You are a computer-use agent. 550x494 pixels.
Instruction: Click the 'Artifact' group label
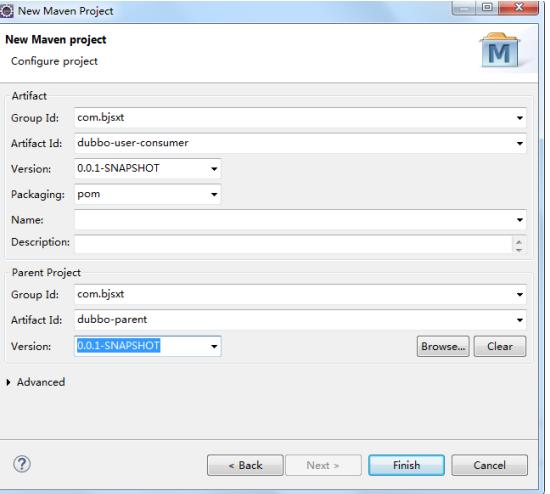point(29,96)
